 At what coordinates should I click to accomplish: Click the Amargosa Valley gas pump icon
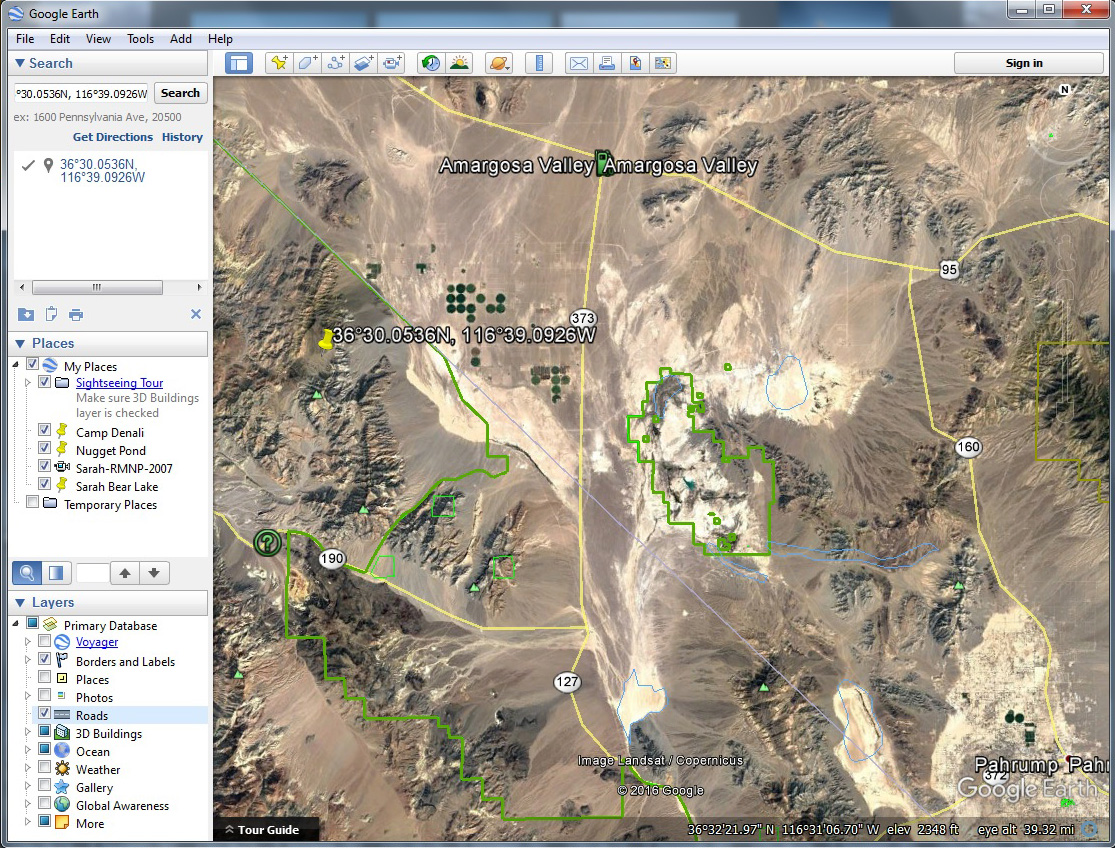pyautogui.click(x=604, y=163)
